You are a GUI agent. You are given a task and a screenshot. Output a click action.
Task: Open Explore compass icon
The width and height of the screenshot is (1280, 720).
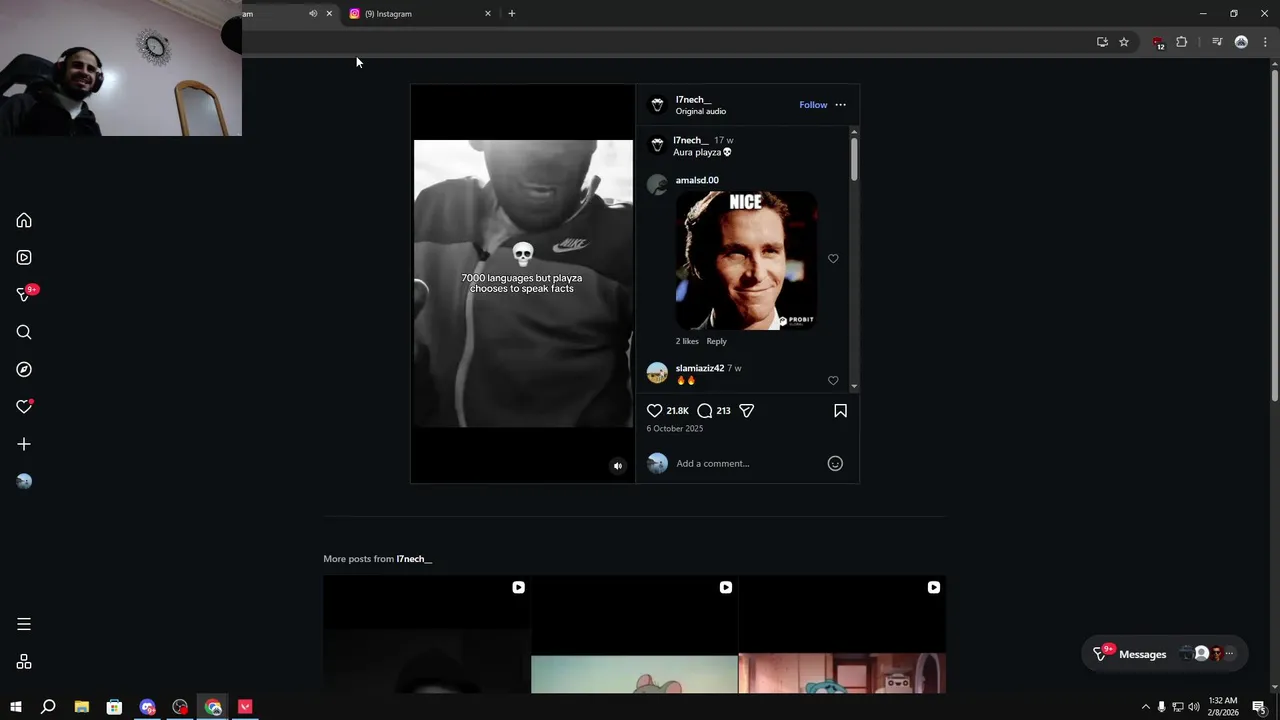click(24, 369)
